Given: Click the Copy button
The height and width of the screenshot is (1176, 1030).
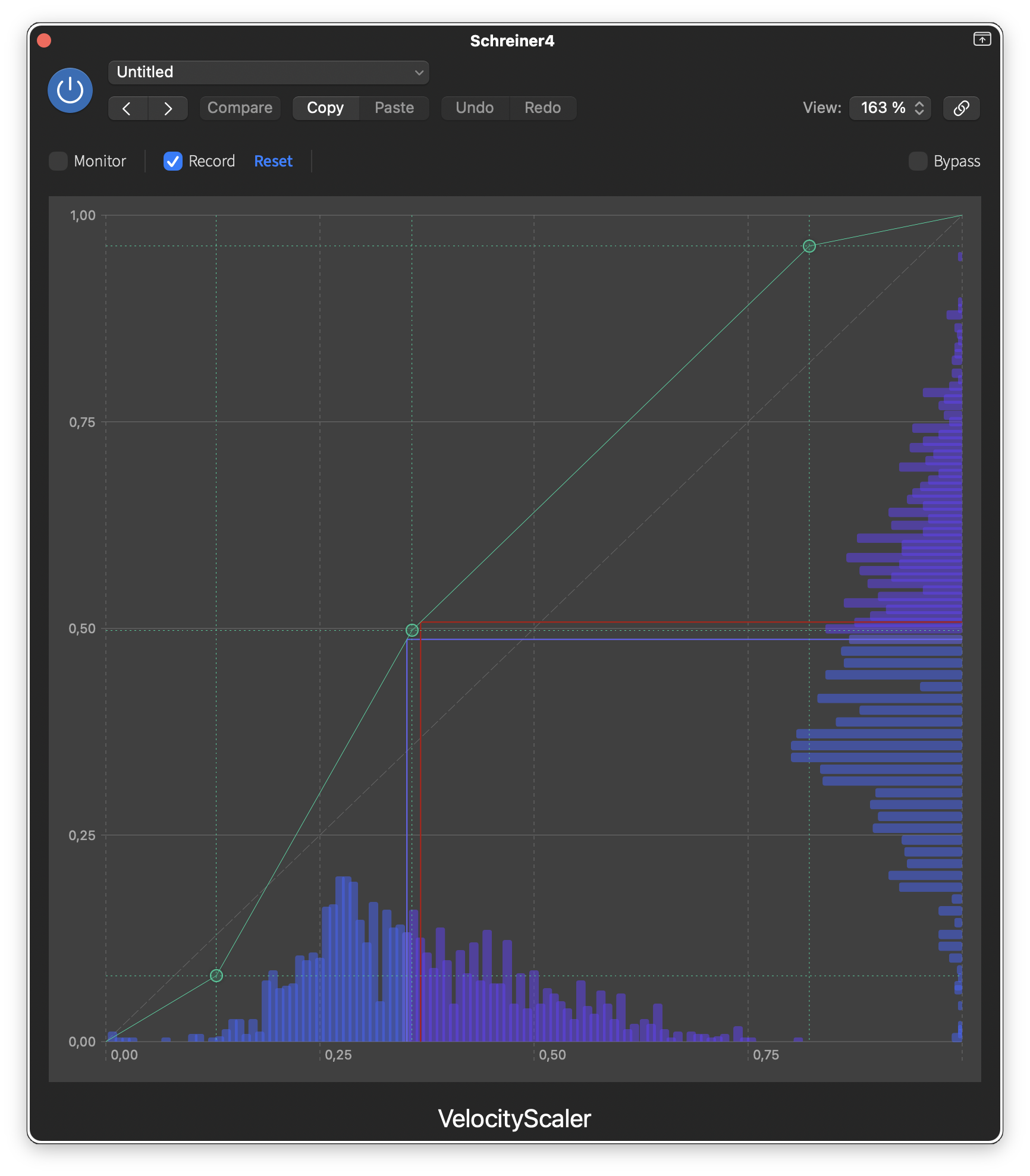Looking at the screenshot, I should (325, 108).
